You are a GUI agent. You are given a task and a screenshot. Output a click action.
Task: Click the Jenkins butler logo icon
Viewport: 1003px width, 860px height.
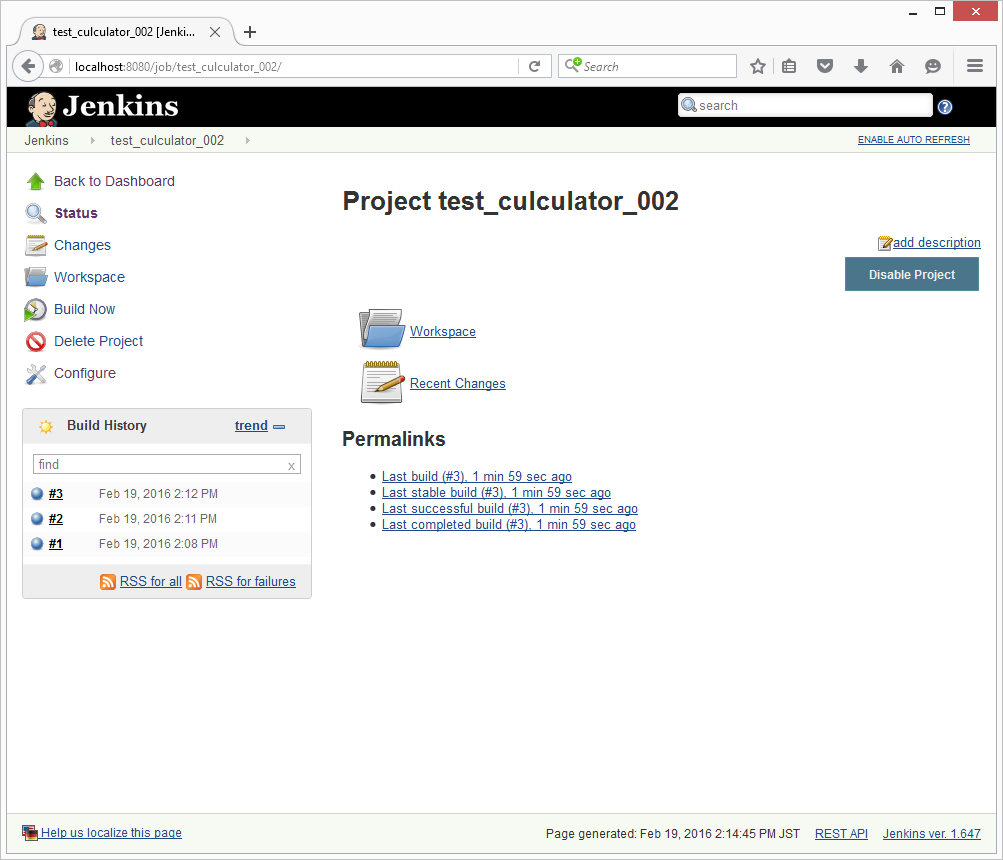point(42,108)
